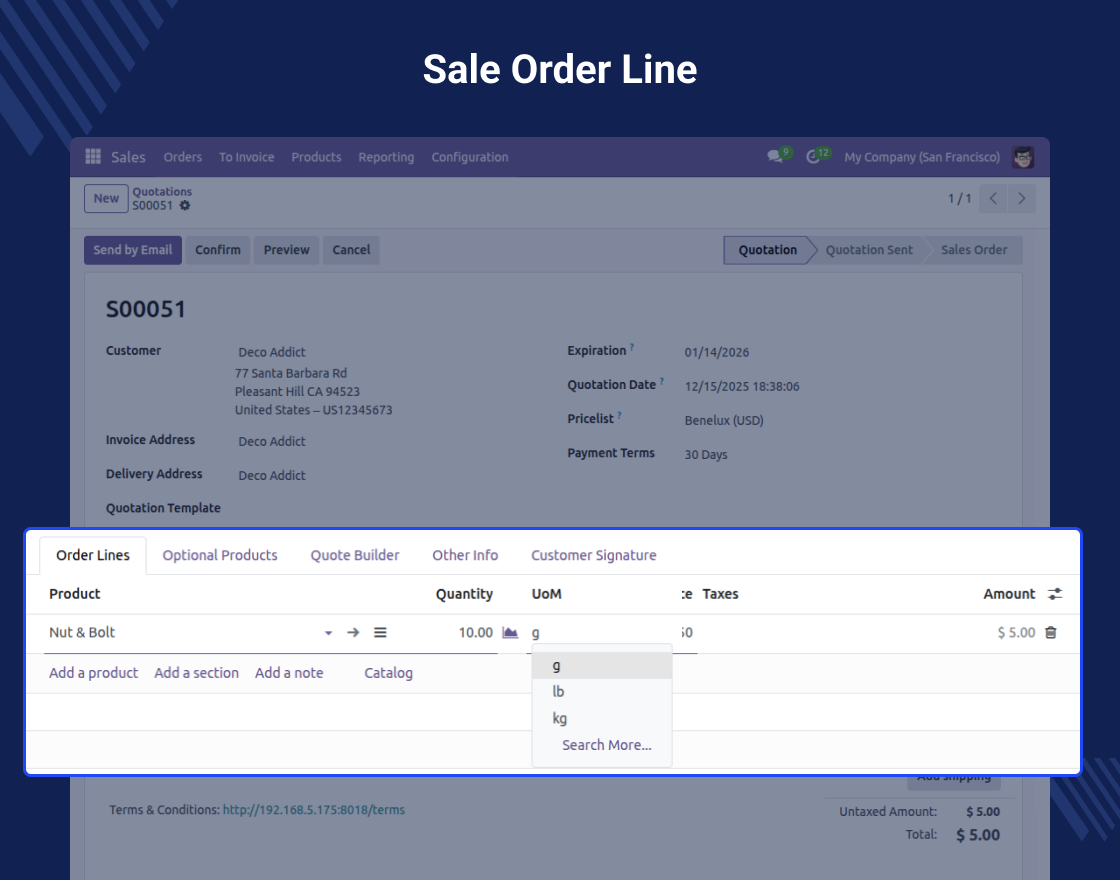Open the Reporting menu
This screenshot has width=1120, height=880.
tap(386, 157)
